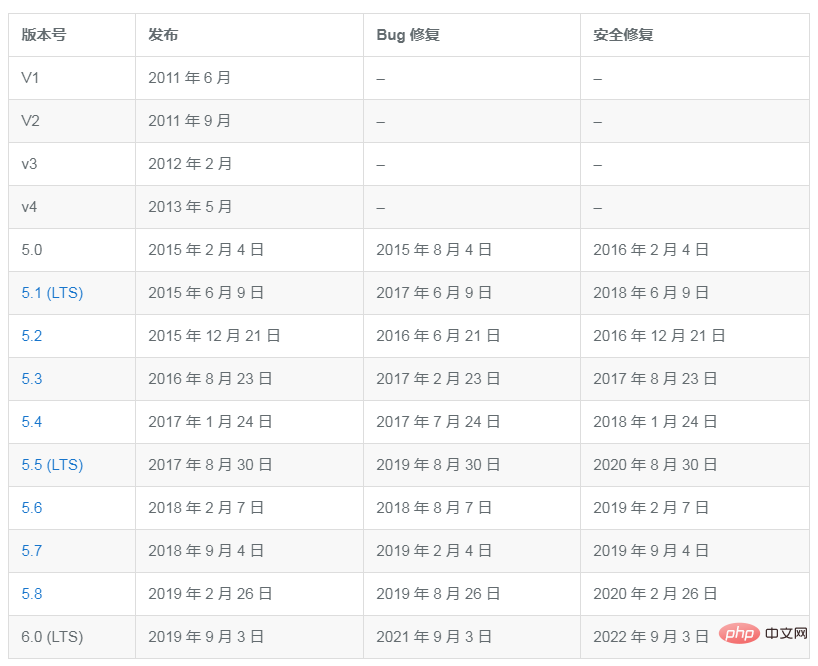Open the 5.1 (LTS) version link
The width and height of the screenshot is (818, 666).
pos(52,293)
